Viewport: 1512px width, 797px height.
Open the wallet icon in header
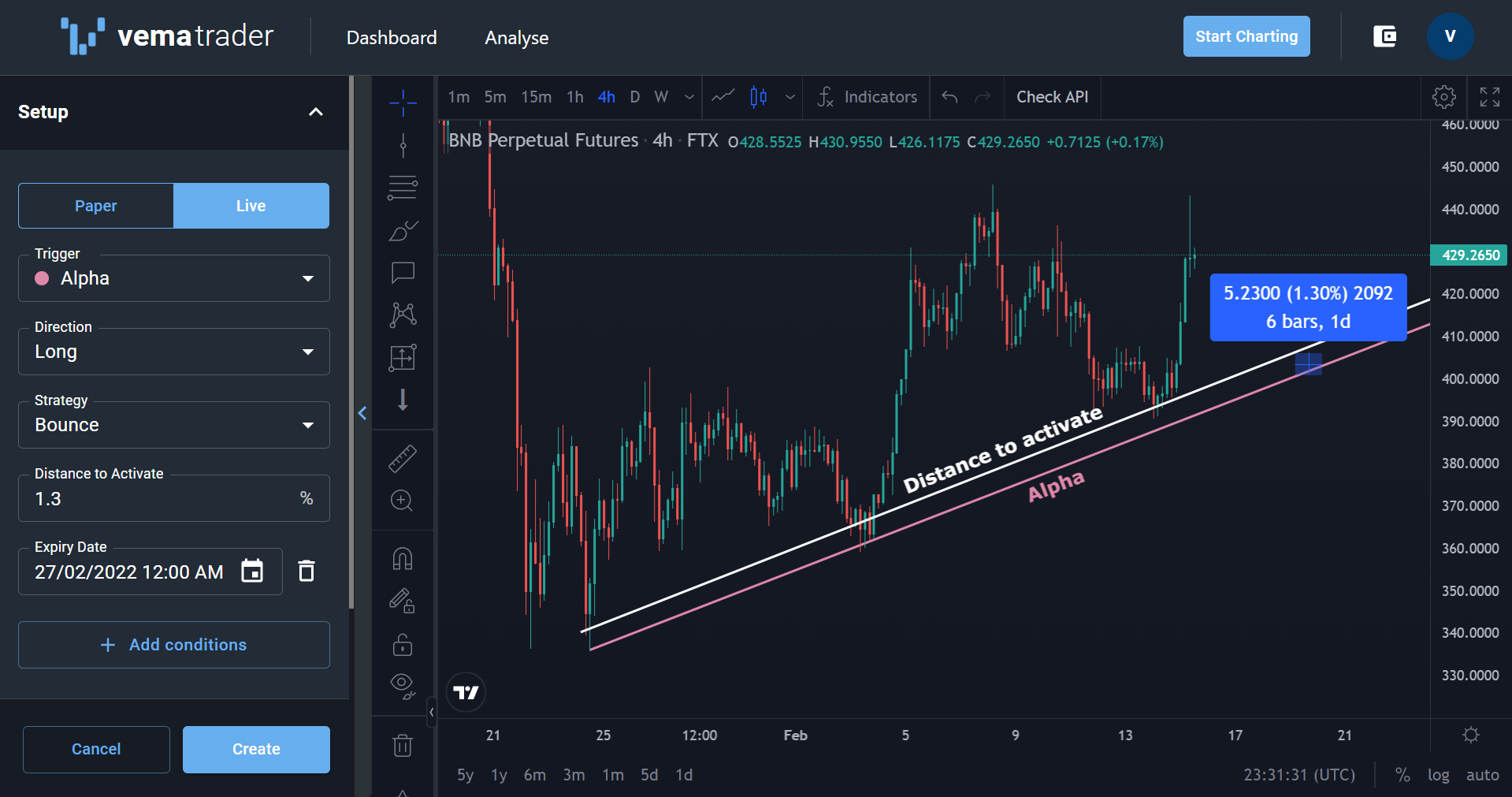click(x=1384, y=36)
